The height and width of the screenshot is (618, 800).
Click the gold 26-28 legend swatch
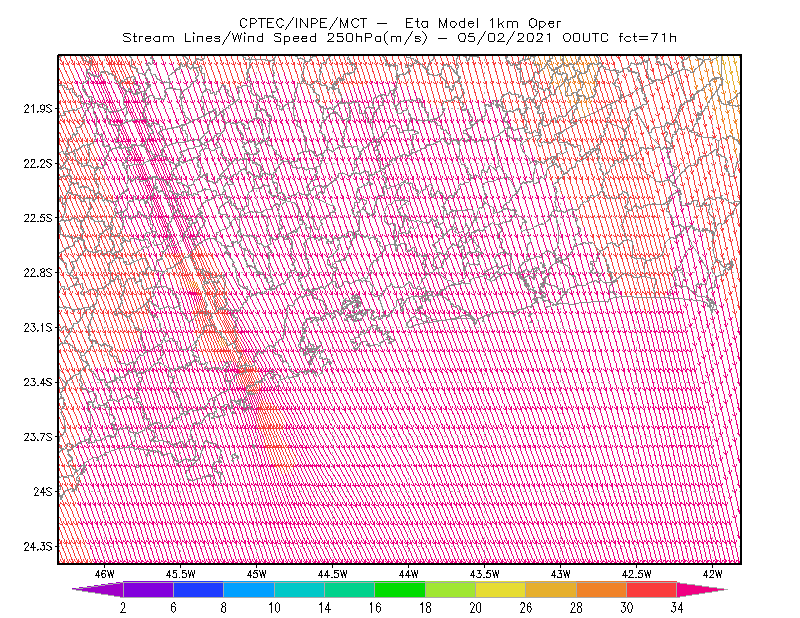(x=551, y=589)
